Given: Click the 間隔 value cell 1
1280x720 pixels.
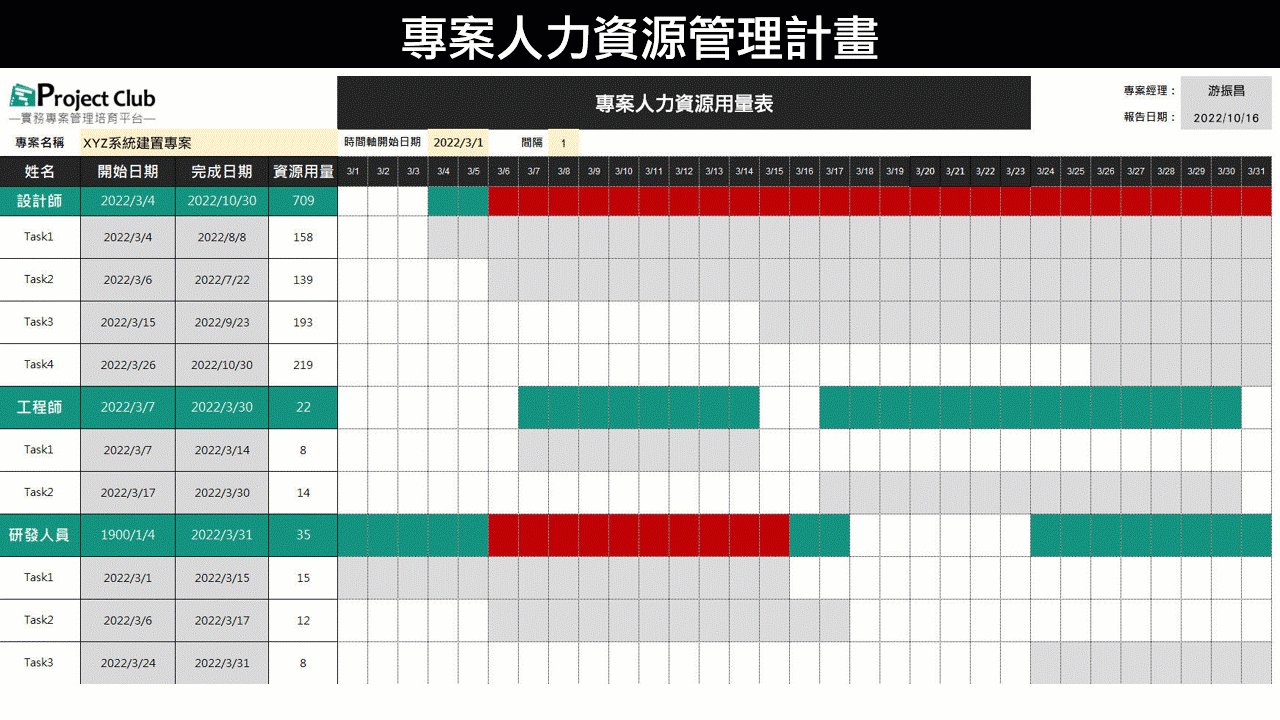Looking at the screenshot, I should (563, 143).
